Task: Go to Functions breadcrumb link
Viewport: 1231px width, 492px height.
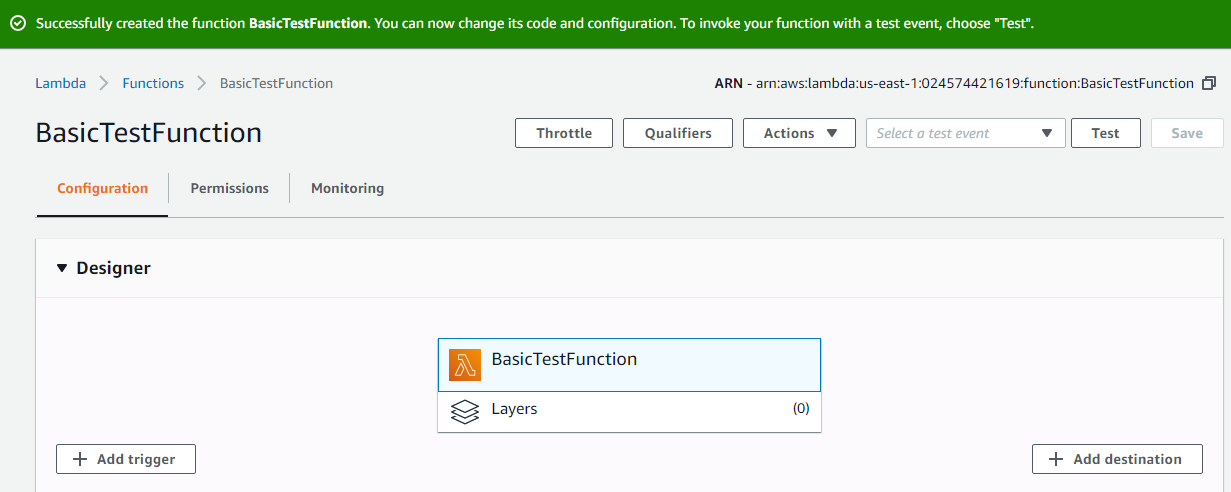Action: (153, 83)
